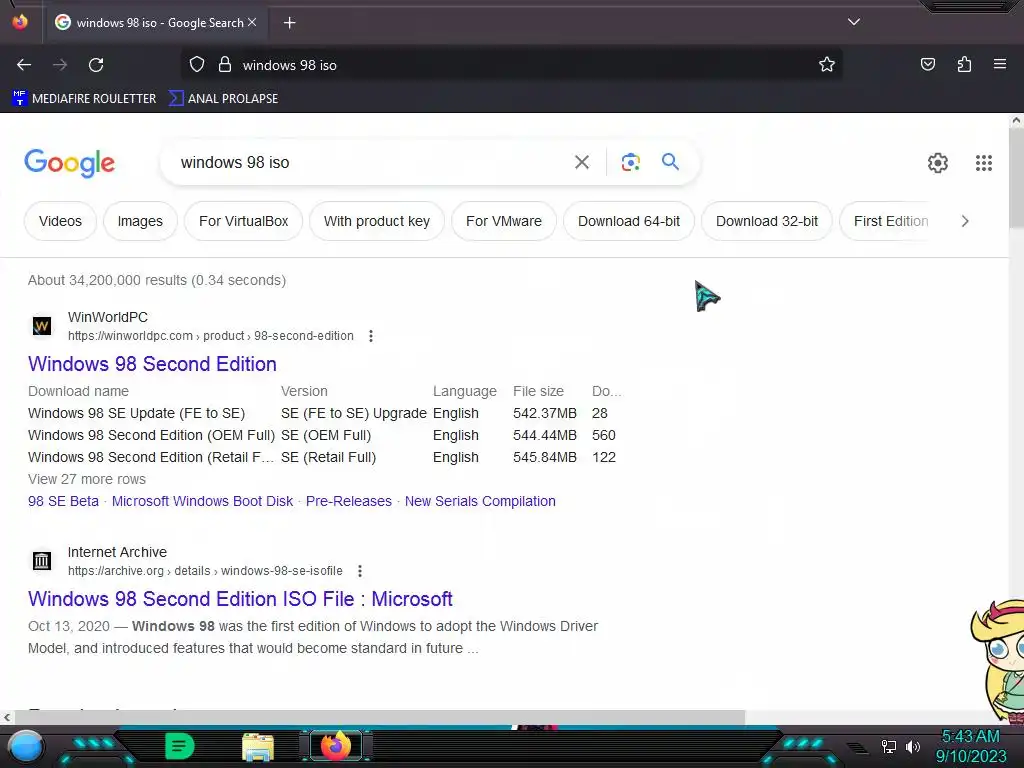Search by image with the Google Lens icon
1024x768 pixels.
point(630,162)
